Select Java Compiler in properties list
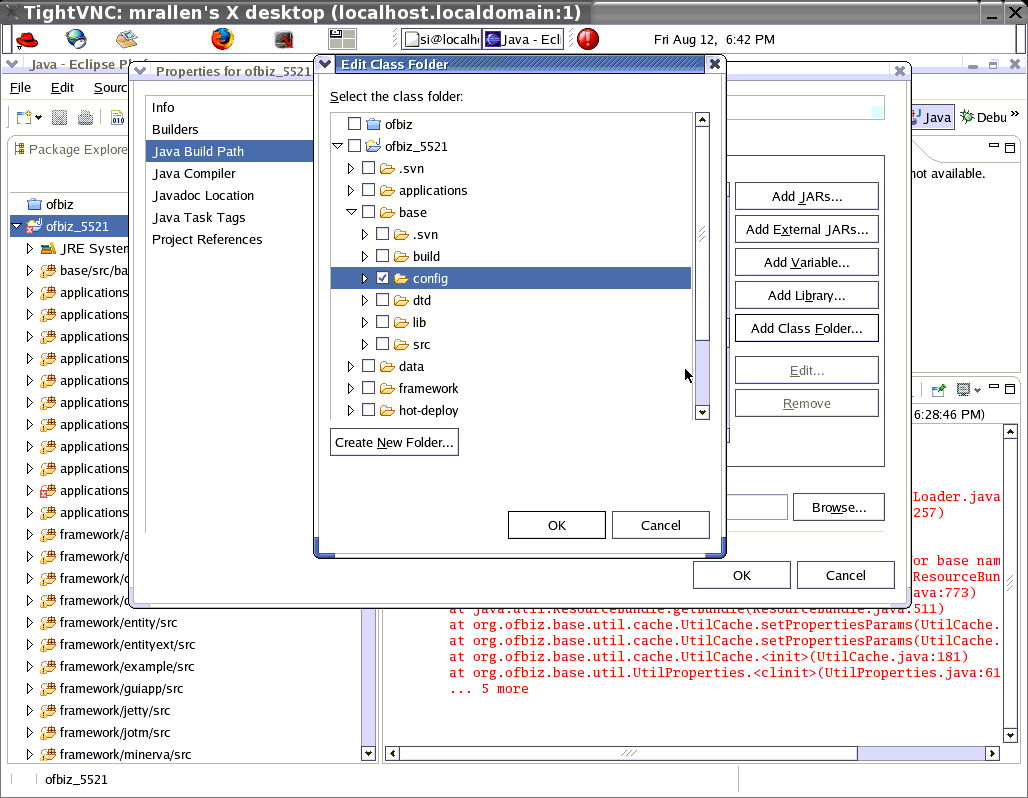1028x798 pixels. (x=194, y=174)
